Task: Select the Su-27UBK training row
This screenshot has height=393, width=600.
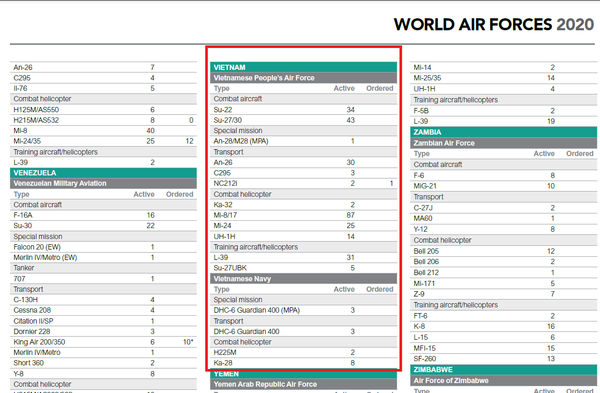Action: (x=303, y=268)
